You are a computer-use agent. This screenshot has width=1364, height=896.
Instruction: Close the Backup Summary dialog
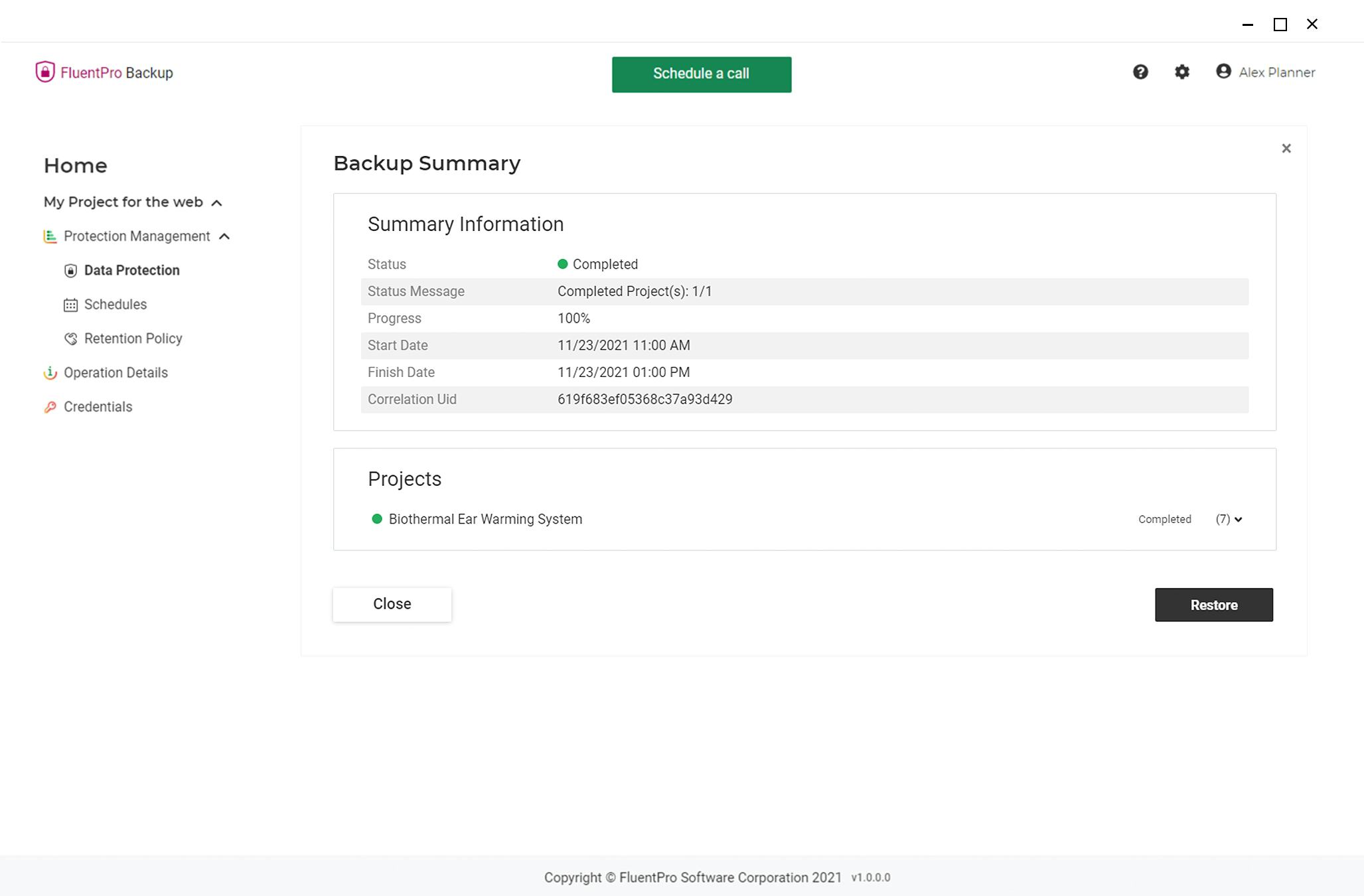(x=392, y=604)
